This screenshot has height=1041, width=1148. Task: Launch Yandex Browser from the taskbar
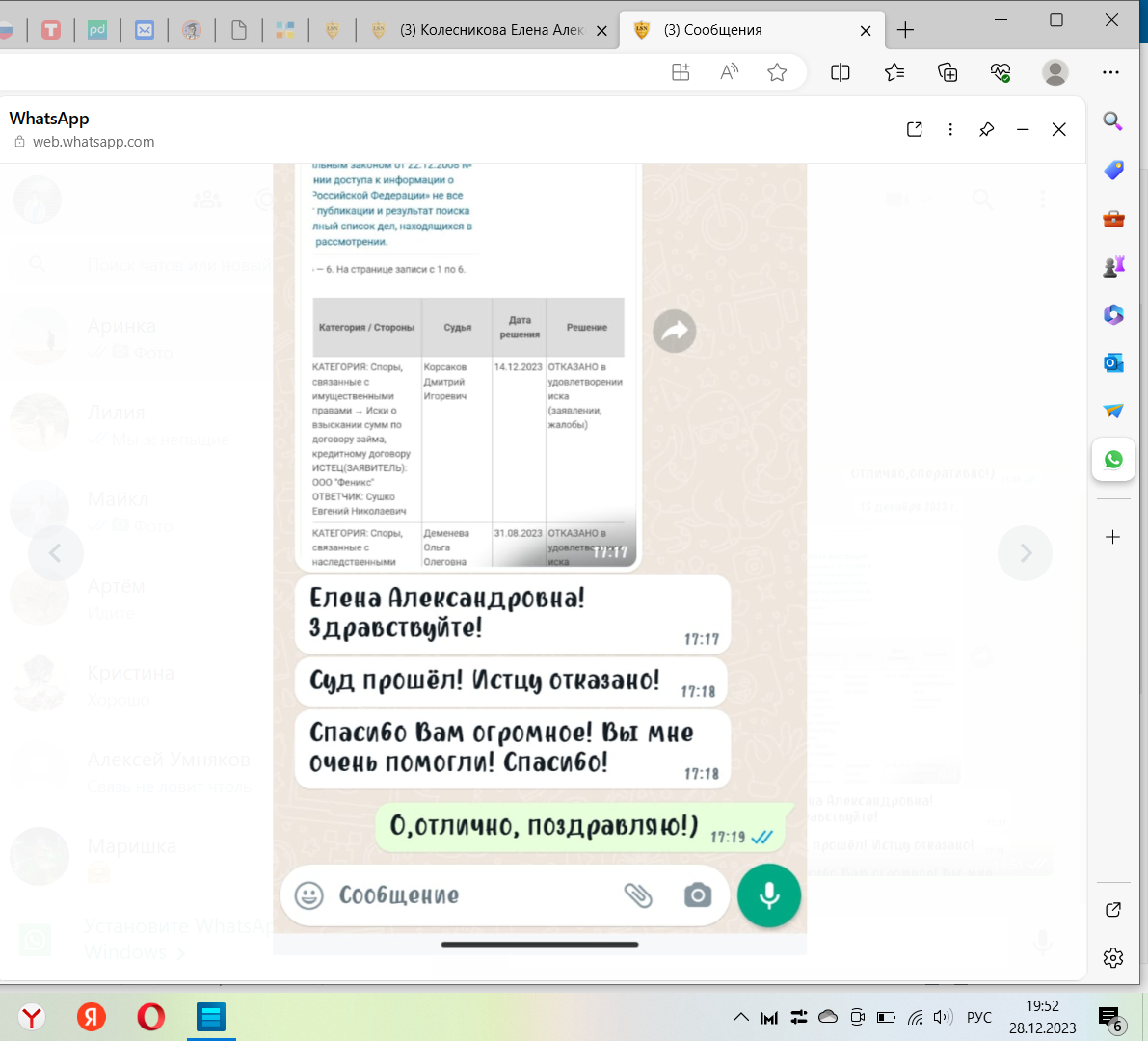tap(32, 1016)
